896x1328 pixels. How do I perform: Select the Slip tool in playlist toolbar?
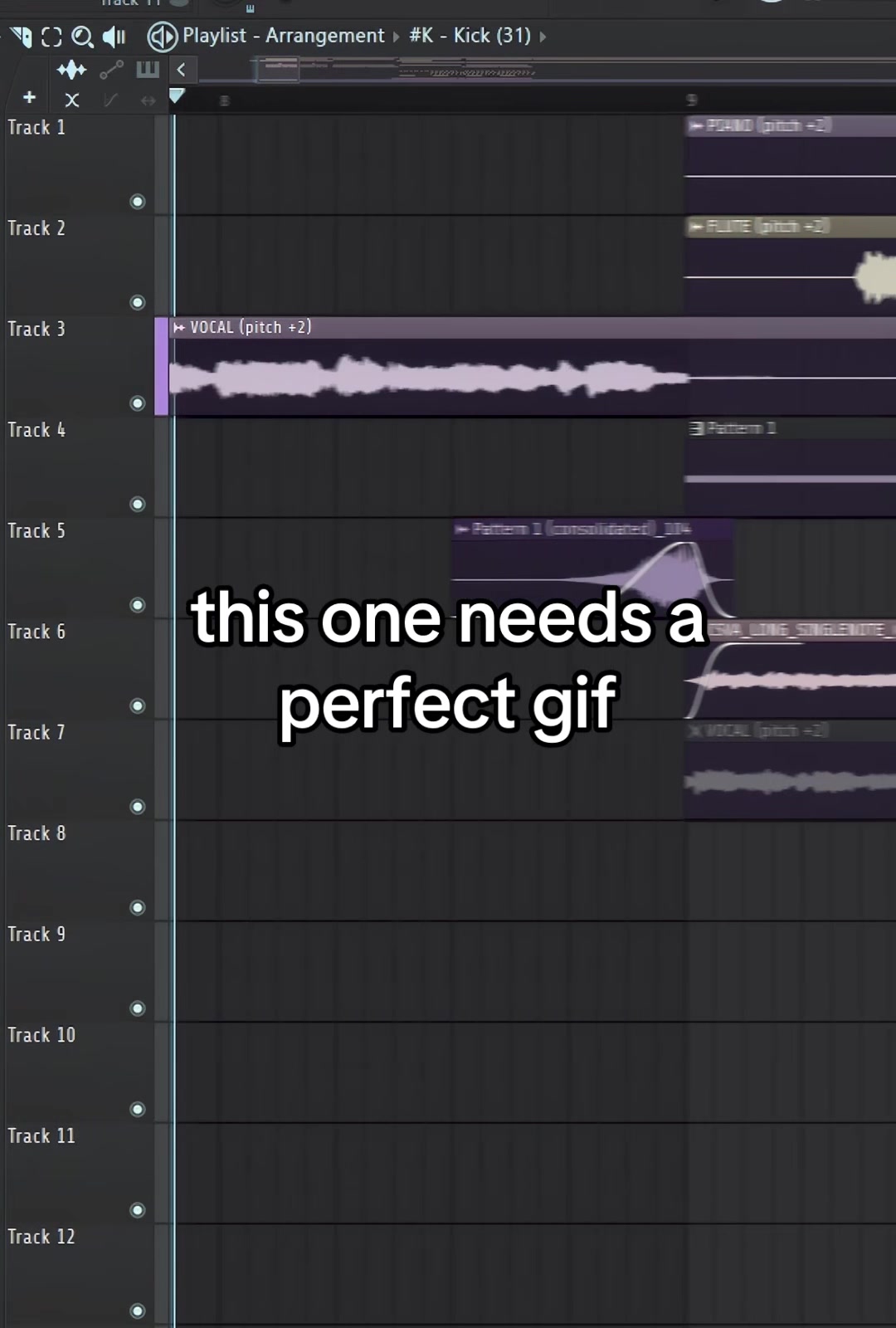coord(22,37)
